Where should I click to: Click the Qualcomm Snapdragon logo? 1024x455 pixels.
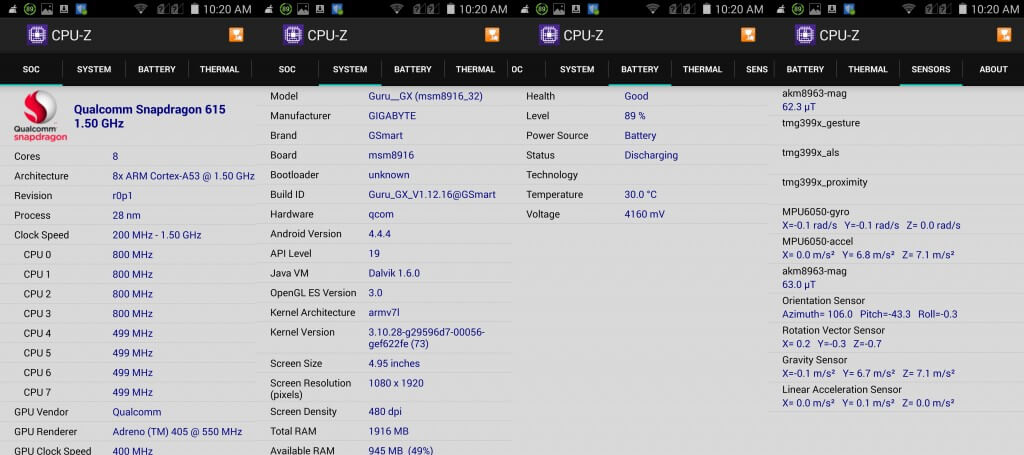(40, 116)
